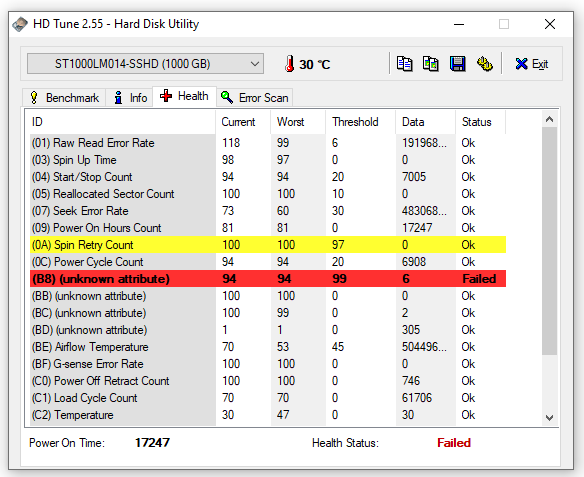The height and width of the screenshot is (477, 584).
Task: Click the Worst column header
Action: [x=298, y=122]
